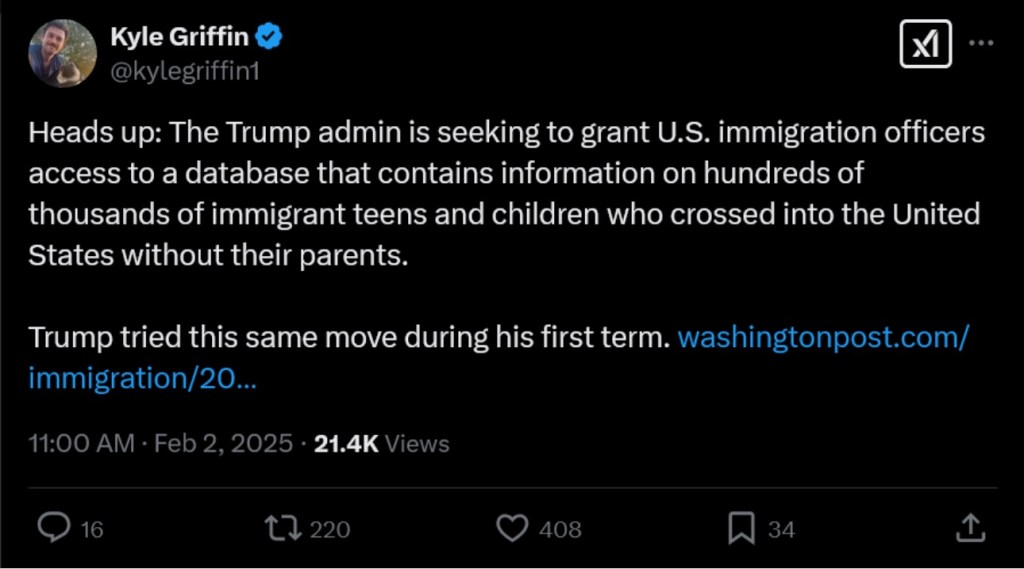This screenshot has height=569, width=1024.
Task: Open the washingtonpost.com article link
Action: coord(822,338)
